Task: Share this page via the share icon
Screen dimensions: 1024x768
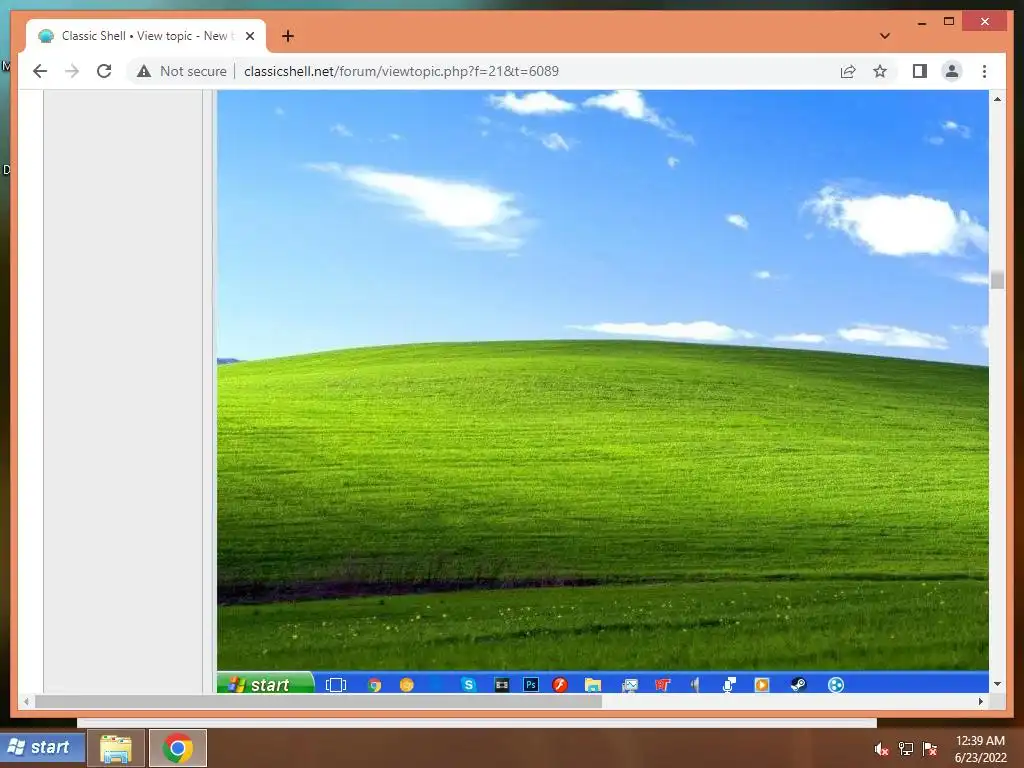Action: tap(848, 71)
